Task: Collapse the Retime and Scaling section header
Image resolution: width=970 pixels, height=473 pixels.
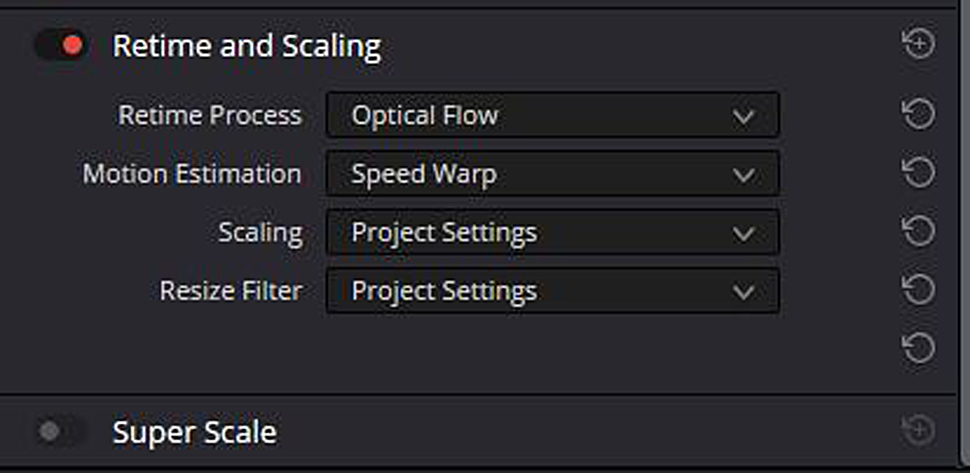Action: point(247,46)
